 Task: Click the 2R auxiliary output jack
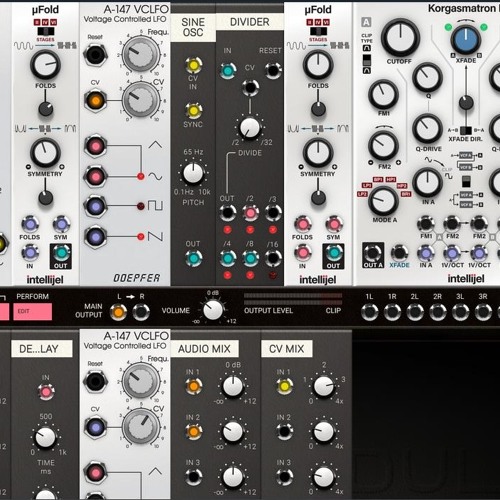click(x=438, y=312)
